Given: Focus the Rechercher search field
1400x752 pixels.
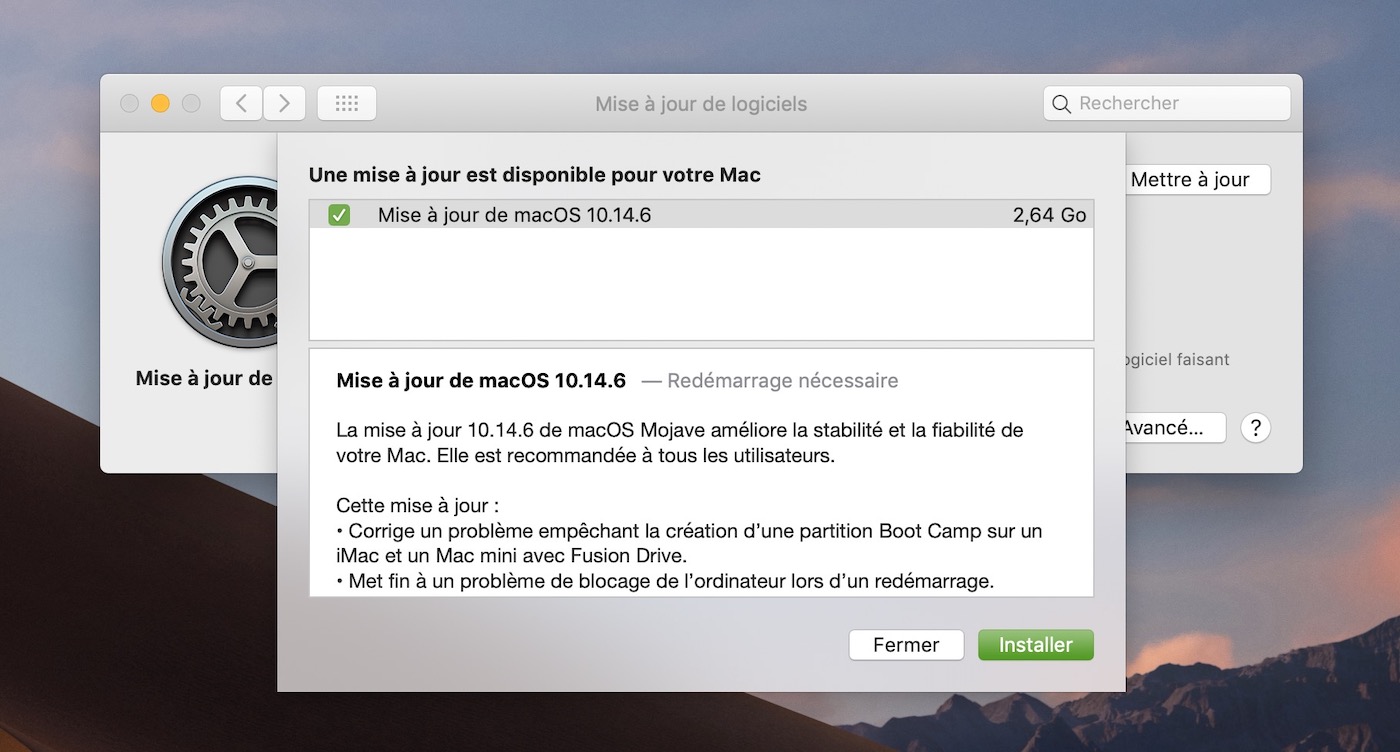Looking at the screenshot, I should (1167, 103).
